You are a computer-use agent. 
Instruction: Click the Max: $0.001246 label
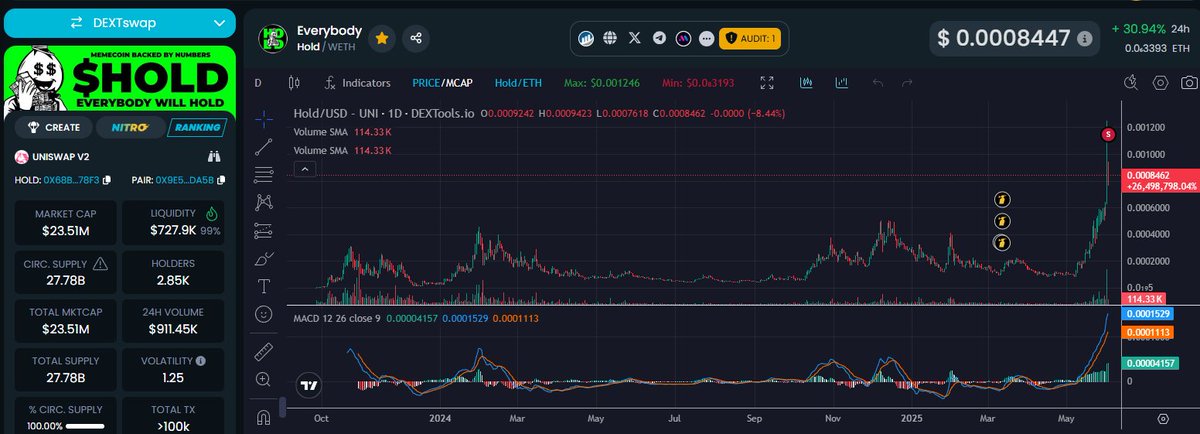click(603, 82)
